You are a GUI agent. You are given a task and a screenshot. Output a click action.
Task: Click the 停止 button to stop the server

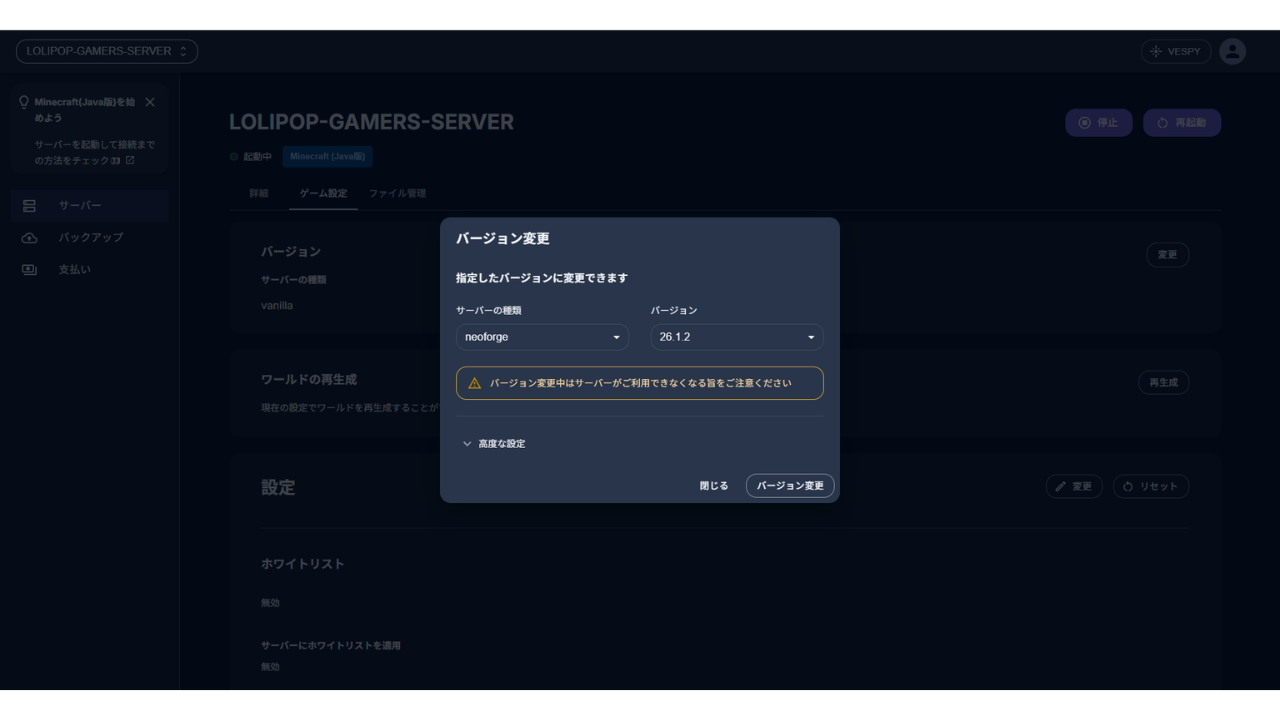pyautogui.click(x=1099, y=122)
